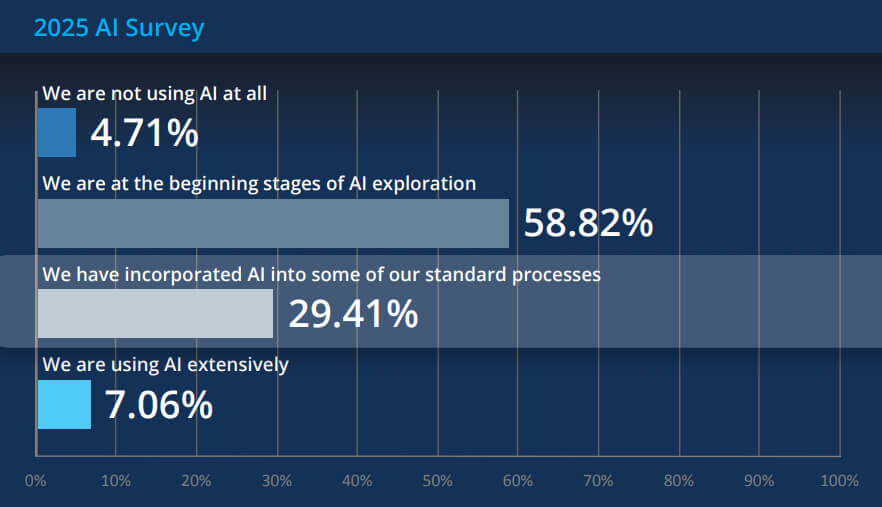882x507 pixels.
Task: Click the 70% axis label
Action: (598, 481)
